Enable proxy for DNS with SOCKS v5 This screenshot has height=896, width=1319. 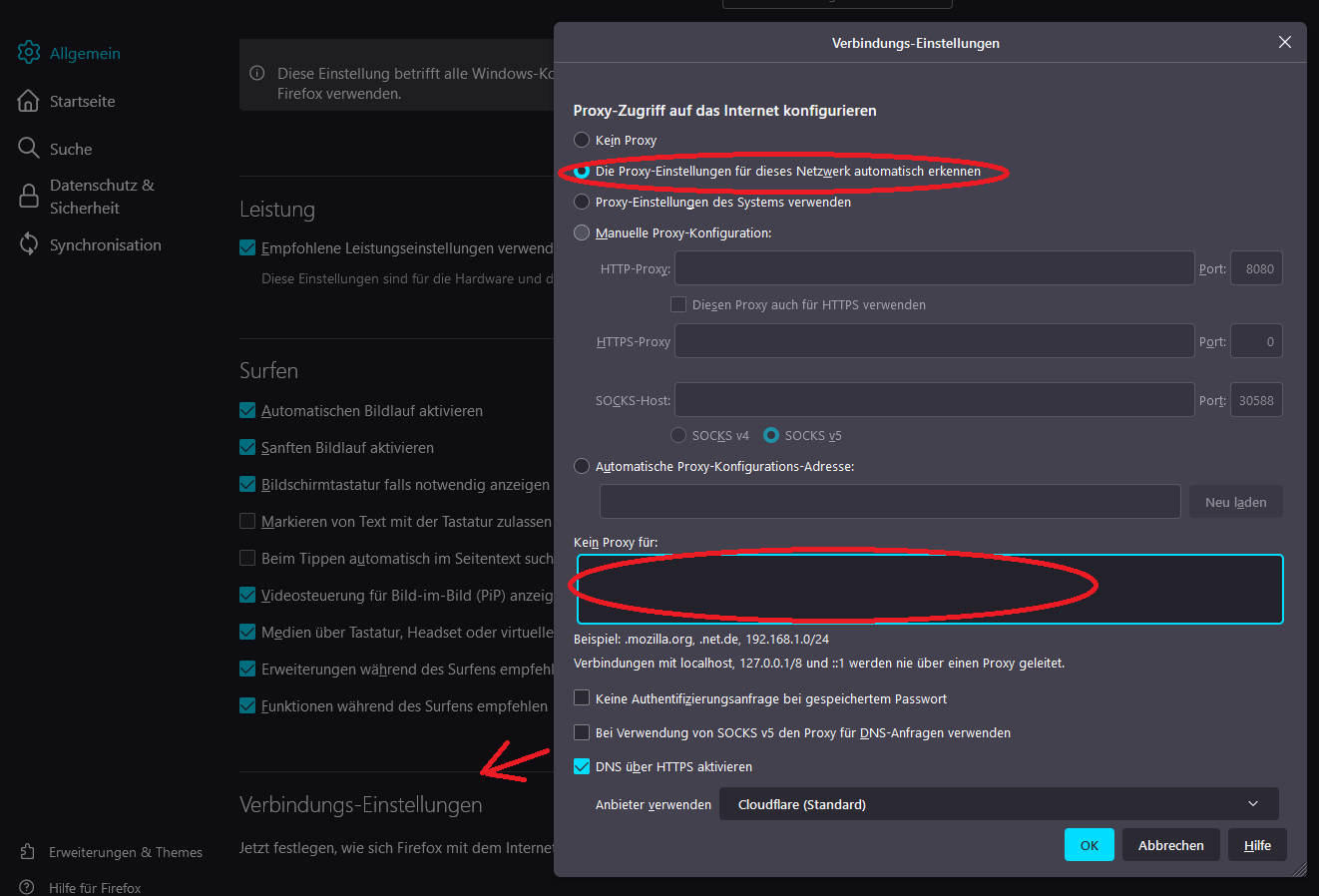pyautogui.click(x=582, y=732)
